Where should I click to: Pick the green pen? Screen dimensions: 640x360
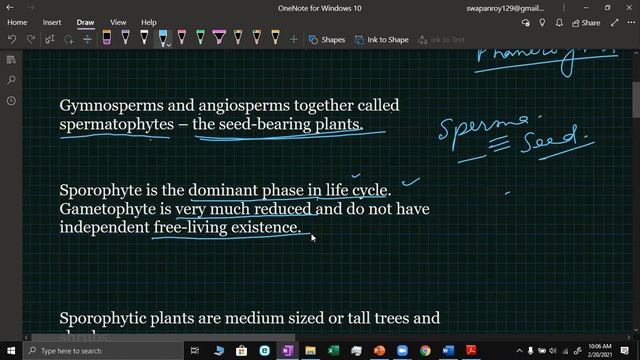point(200,38)
